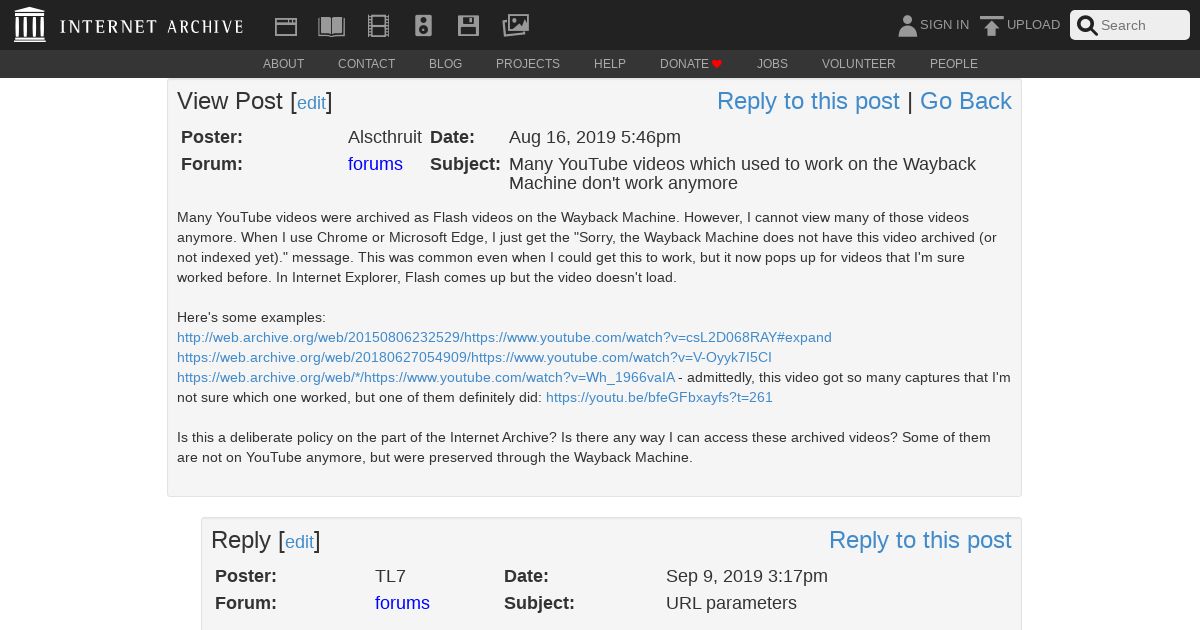Image resolution: width=1200 pixels, height=630 pixels.
Task: Open the youtu.be/bfeGFbxayfs link
Action: pyautogui.click(x=659, y=397)
